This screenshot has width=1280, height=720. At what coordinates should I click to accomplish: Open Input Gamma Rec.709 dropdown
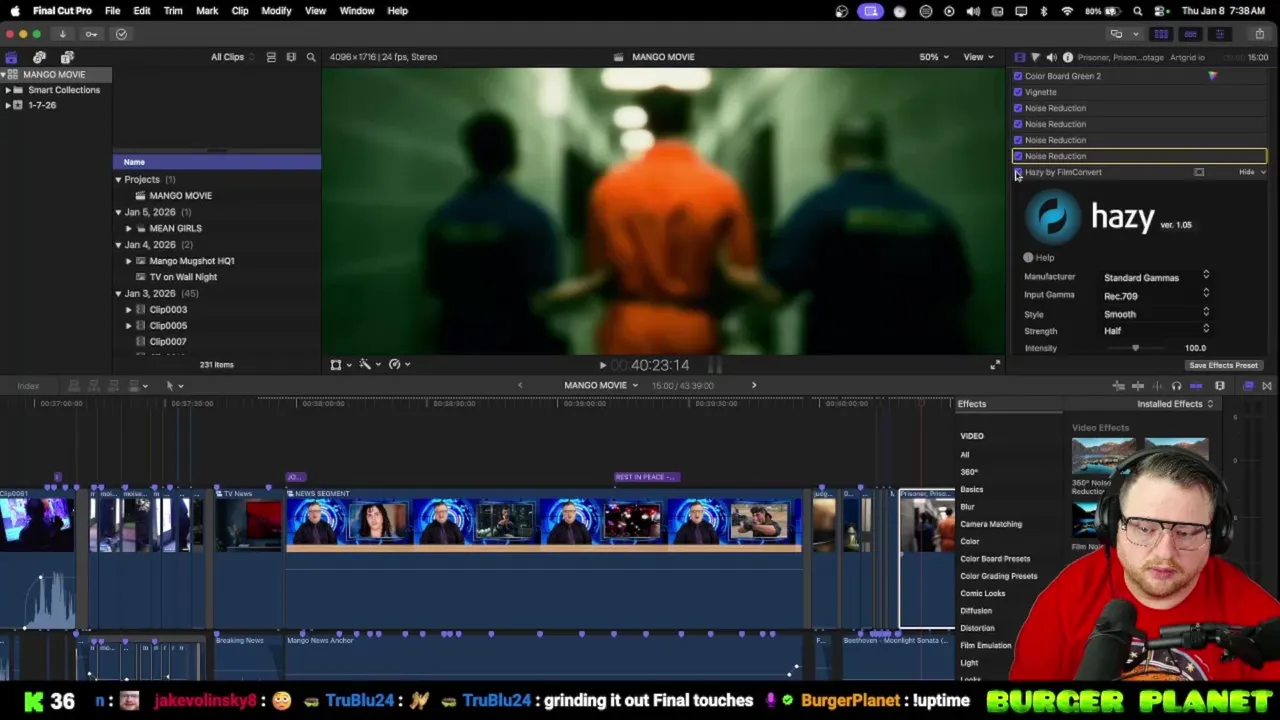coord(1157,295)
